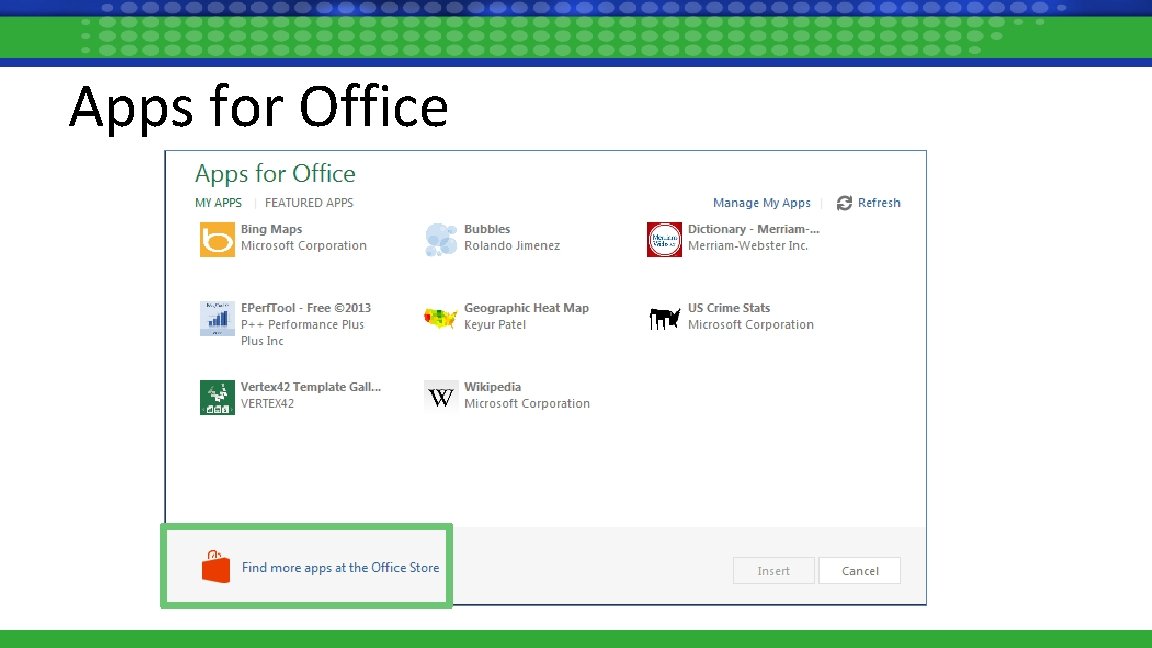Click the Insert button
The width and height of the screenshot is (1152, 648).
[774, 571]
